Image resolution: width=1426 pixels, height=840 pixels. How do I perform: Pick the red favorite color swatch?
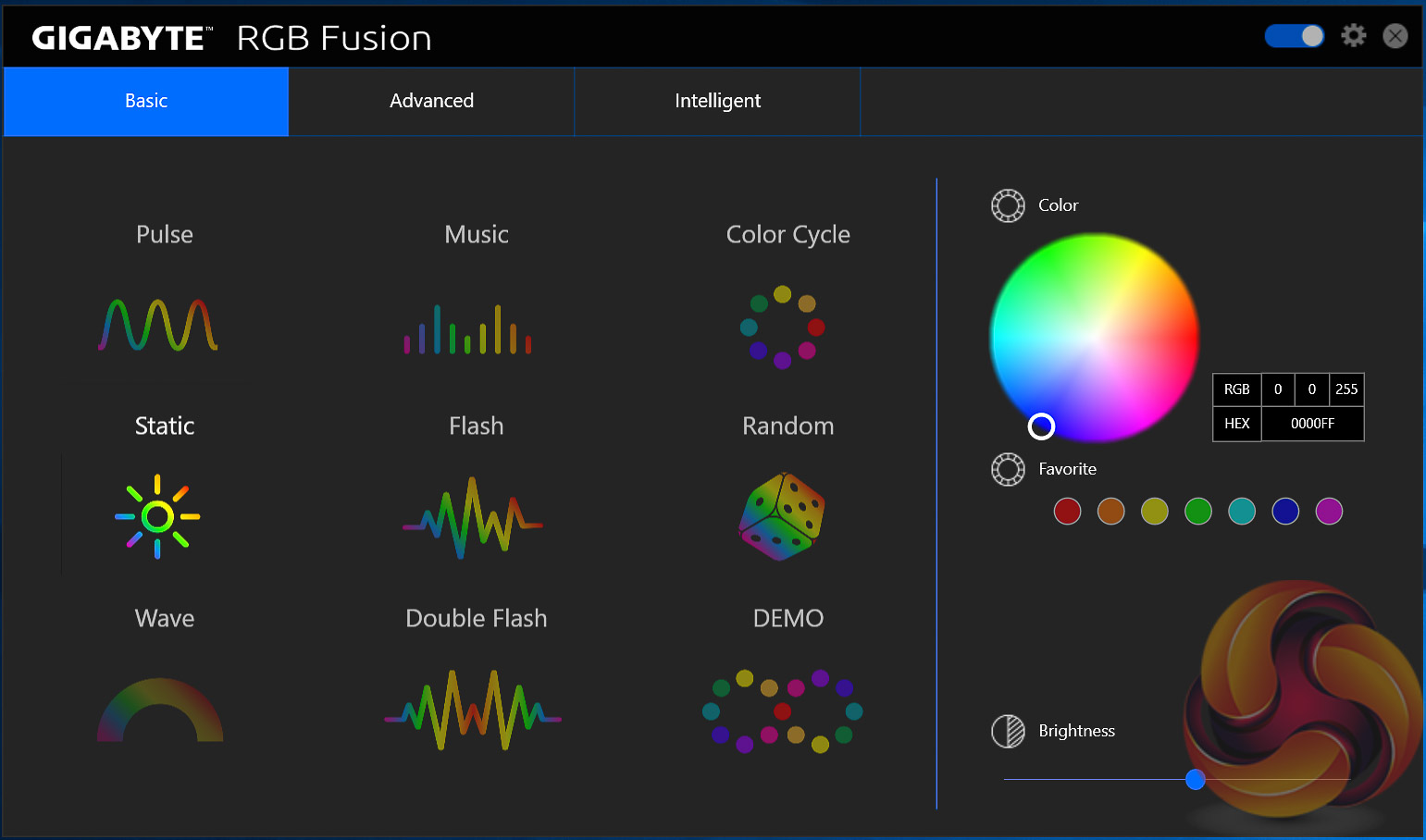pyautogui.click(x=1067, y=511)
